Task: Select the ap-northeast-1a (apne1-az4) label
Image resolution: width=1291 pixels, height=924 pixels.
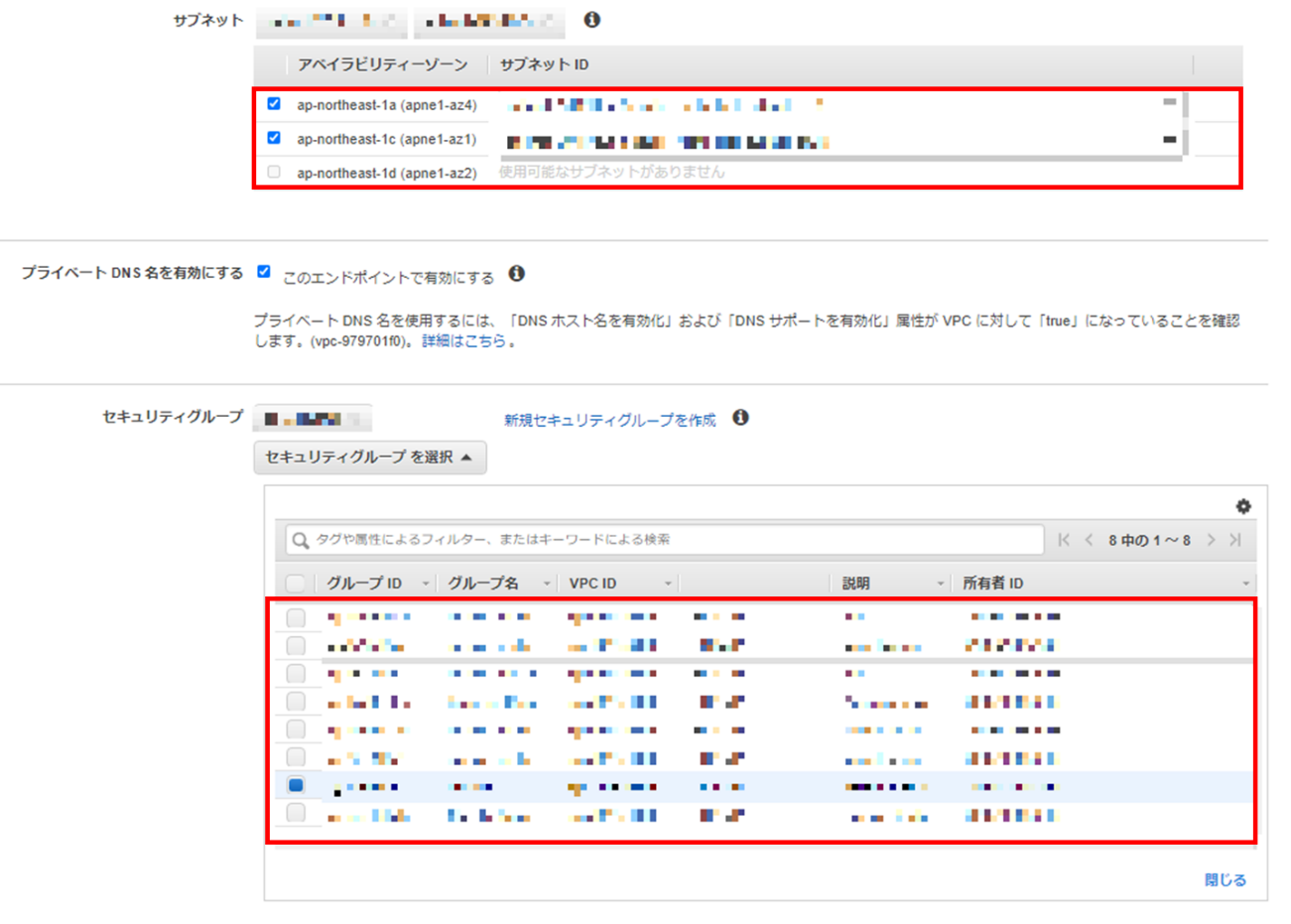Action: pyautogui.click(x=386, y=104)
